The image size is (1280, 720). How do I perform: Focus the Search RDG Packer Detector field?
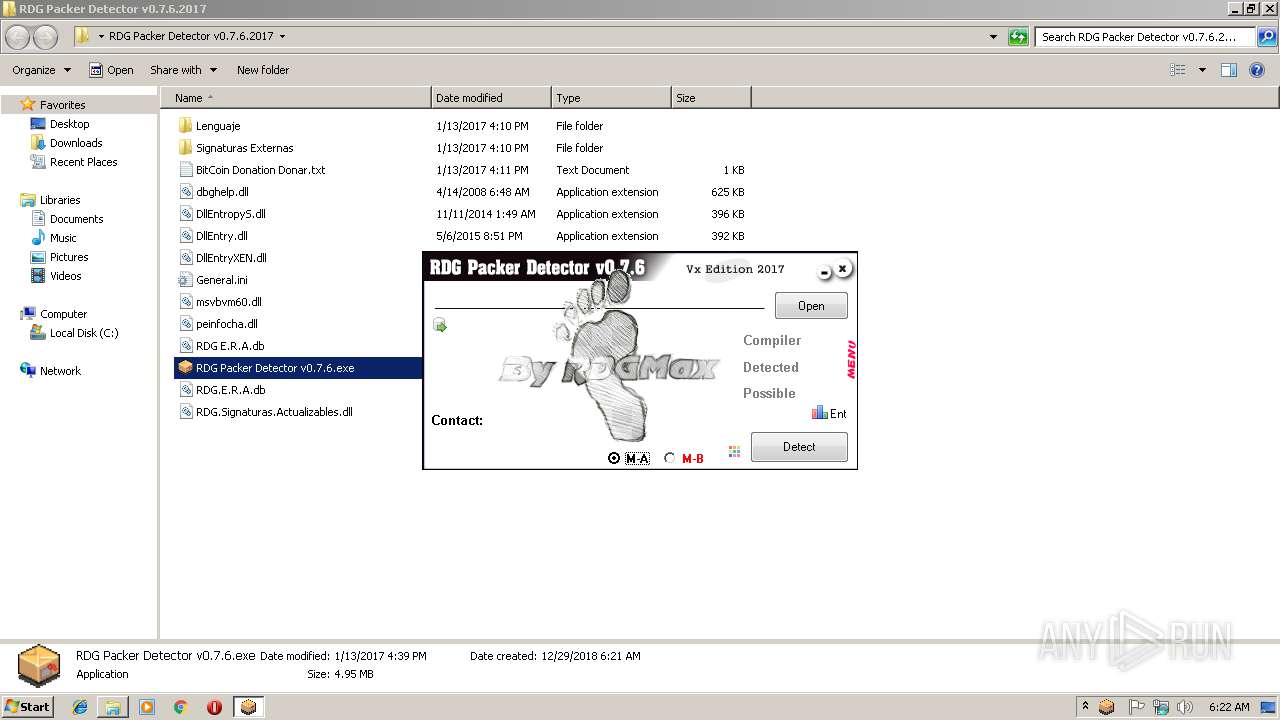pyautogui.click(x=1146, y=37)
